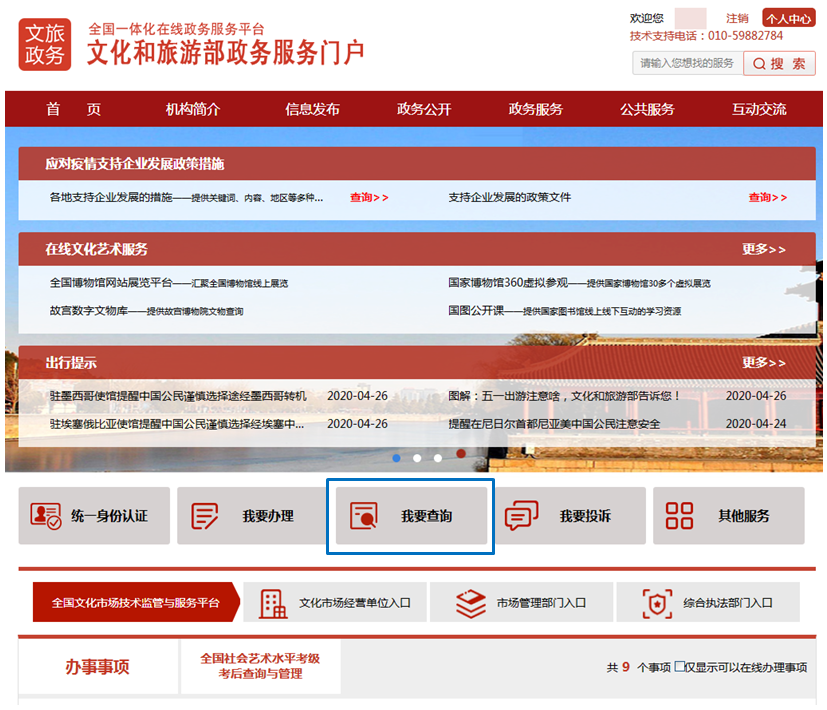Viewport: 827px width, 710px height.
Task: Open the 政务公开 navigation menu item
Action: (424, 110)
